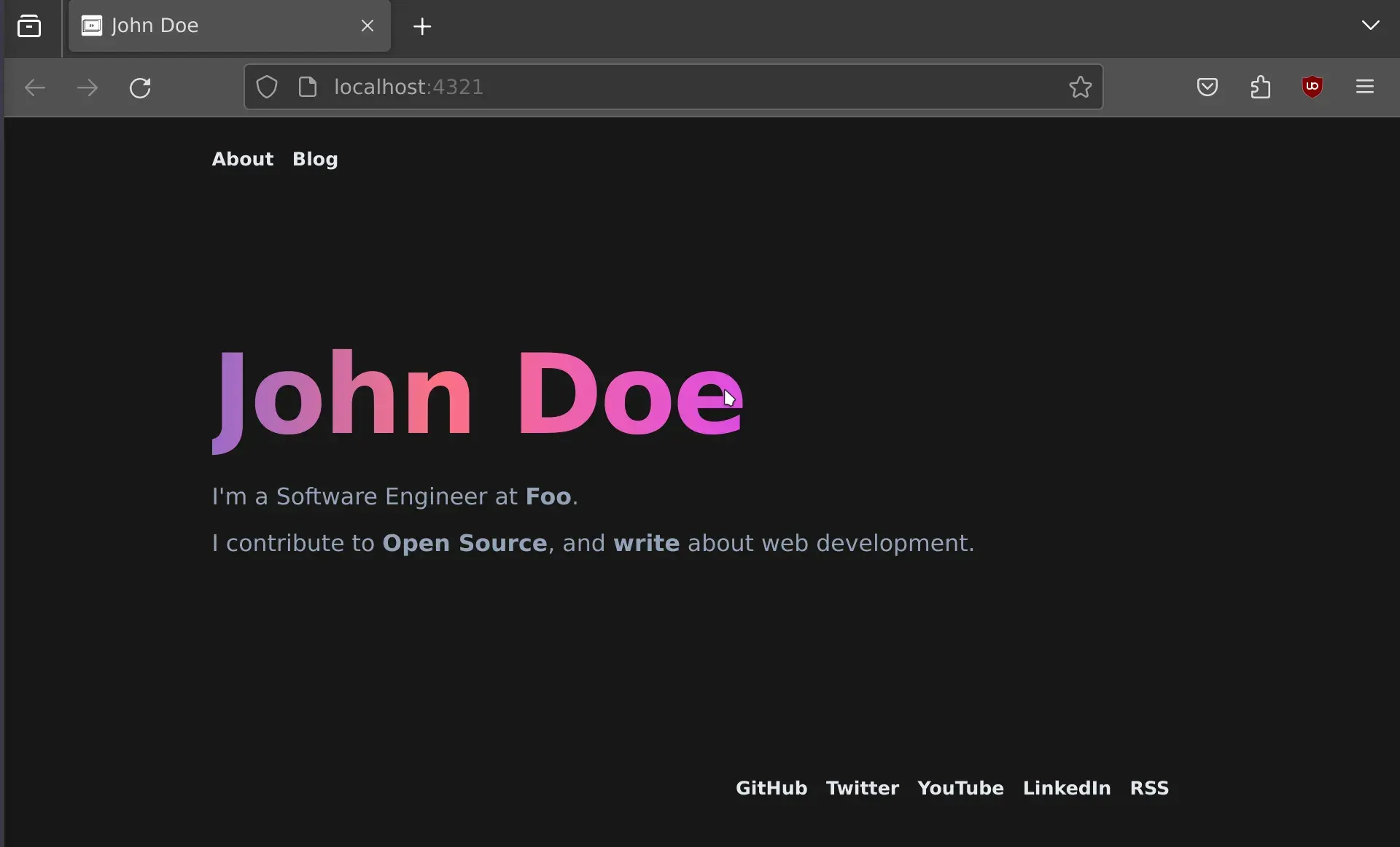This screenshot has width=1400, height=847.
Task: Open the Open Source link
Action: [x=464, y=544]
